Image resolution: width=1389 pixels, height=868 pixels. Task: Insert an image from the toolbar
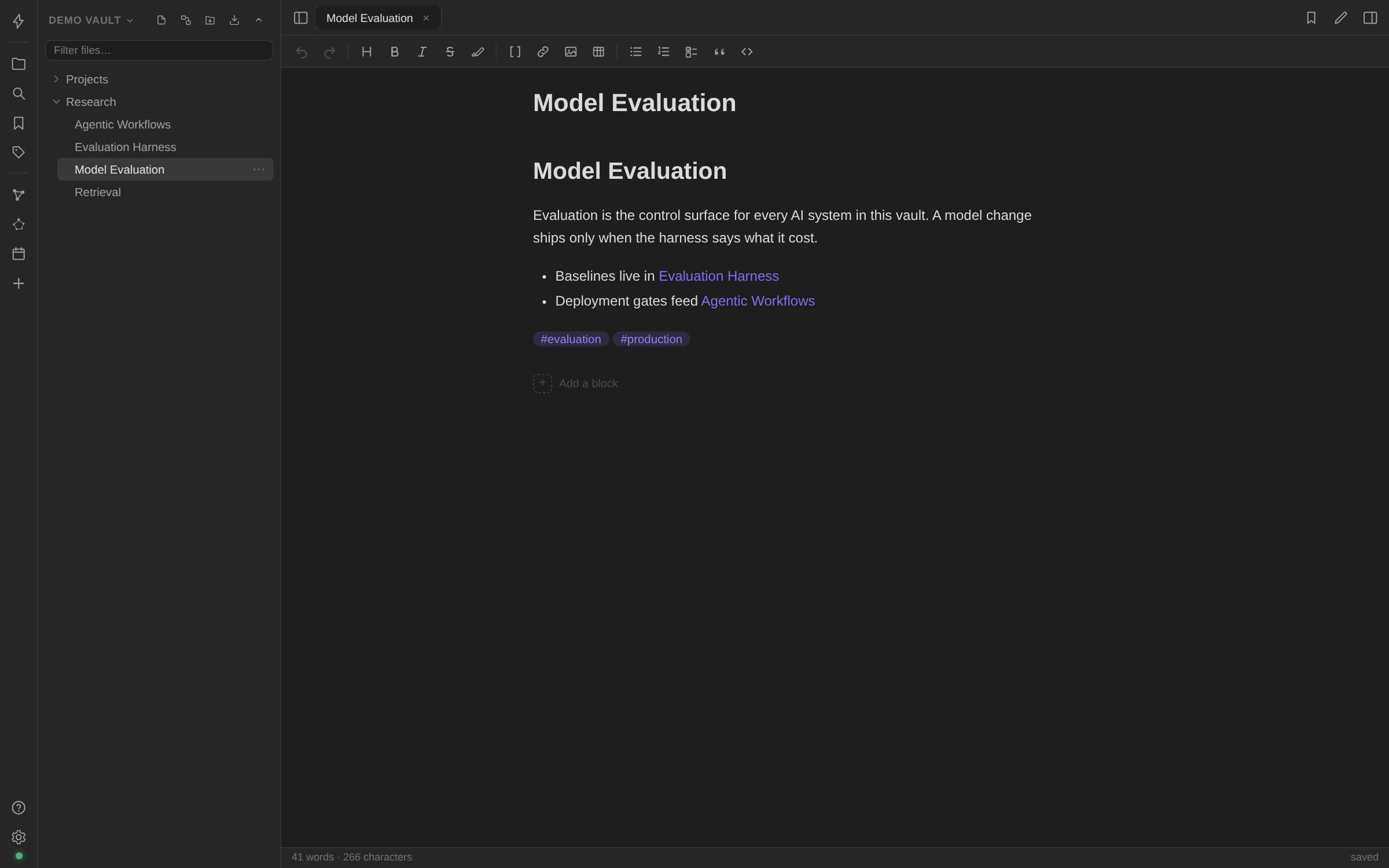click(x=571, y=52)
